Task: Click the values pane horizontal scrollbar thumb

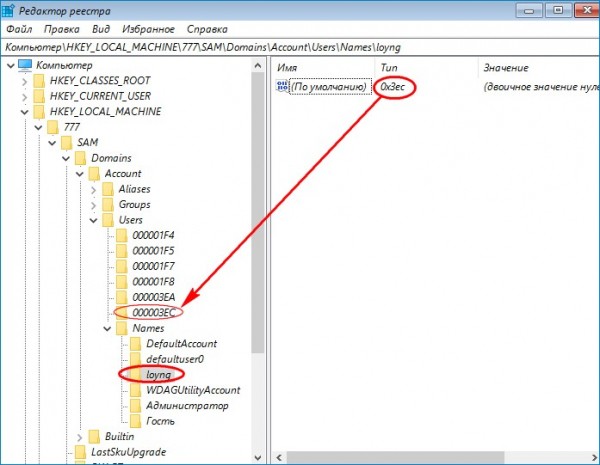Action: [x=395, y=457]
